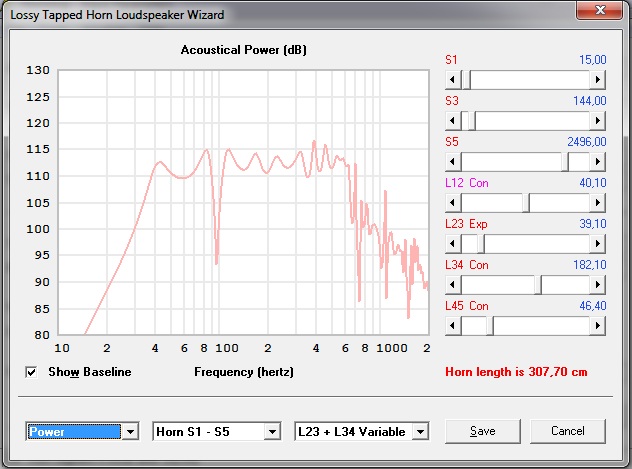Screen dimensions: 632x469
Task: Click the S1 value 15,00
Action: [592, 60]
